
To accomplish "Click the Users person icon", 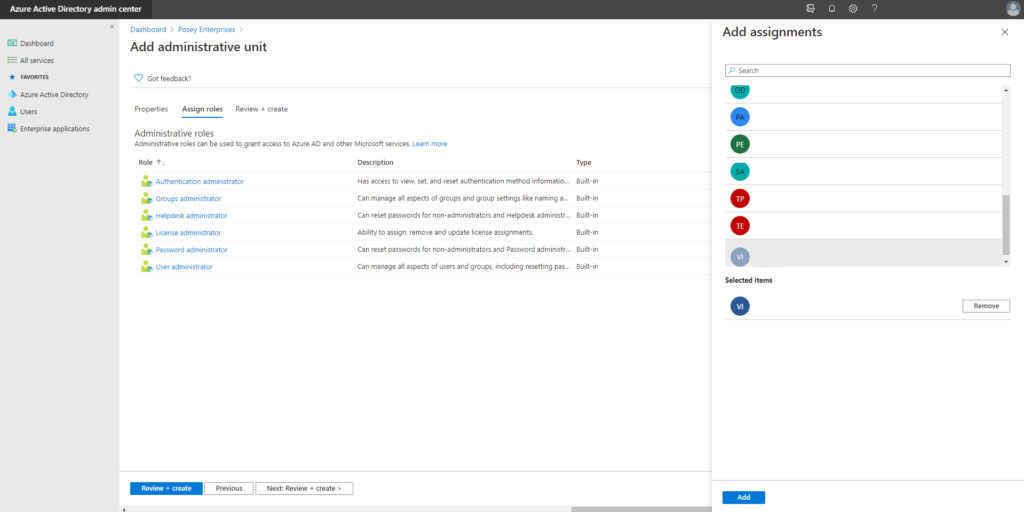I will coord(12,111).
